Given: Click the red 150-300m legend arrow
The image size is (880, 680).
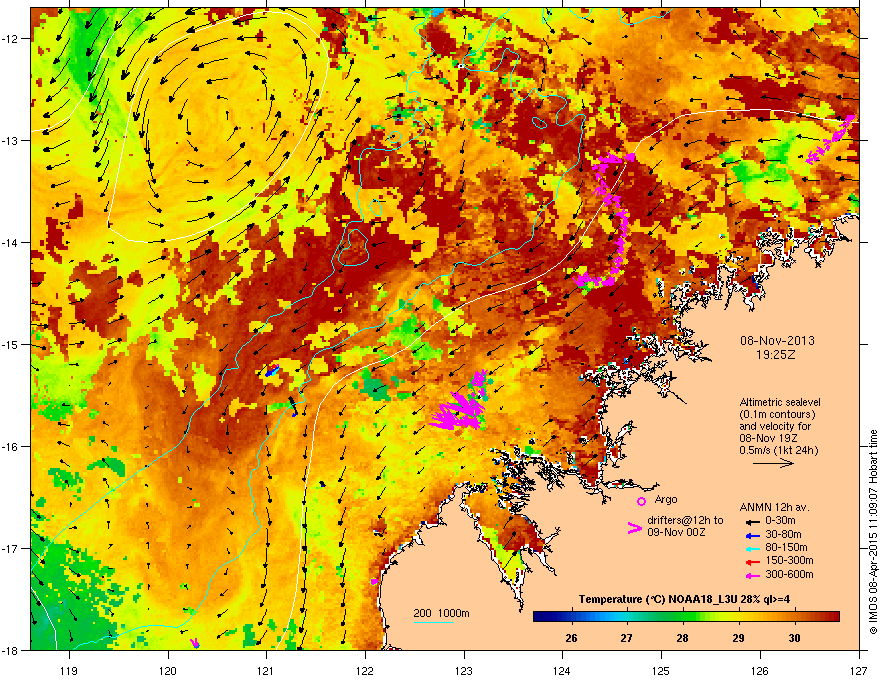Looking at the screenshot, I should 752,562.
